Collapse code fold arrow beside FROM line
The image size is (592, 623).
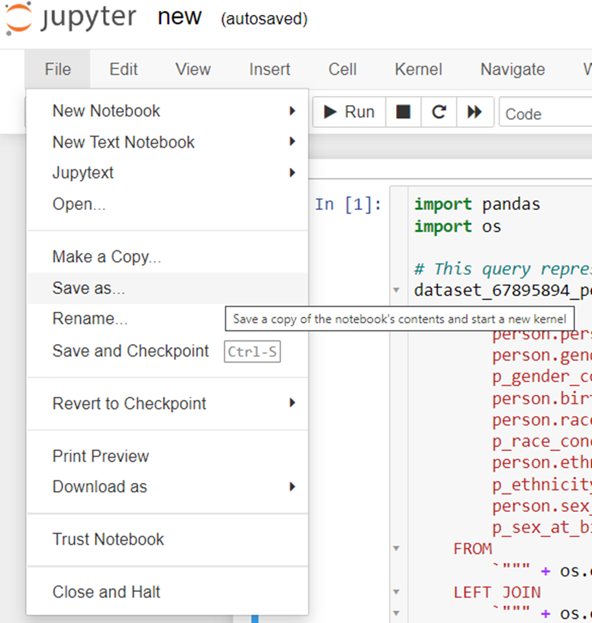[396, 549]
